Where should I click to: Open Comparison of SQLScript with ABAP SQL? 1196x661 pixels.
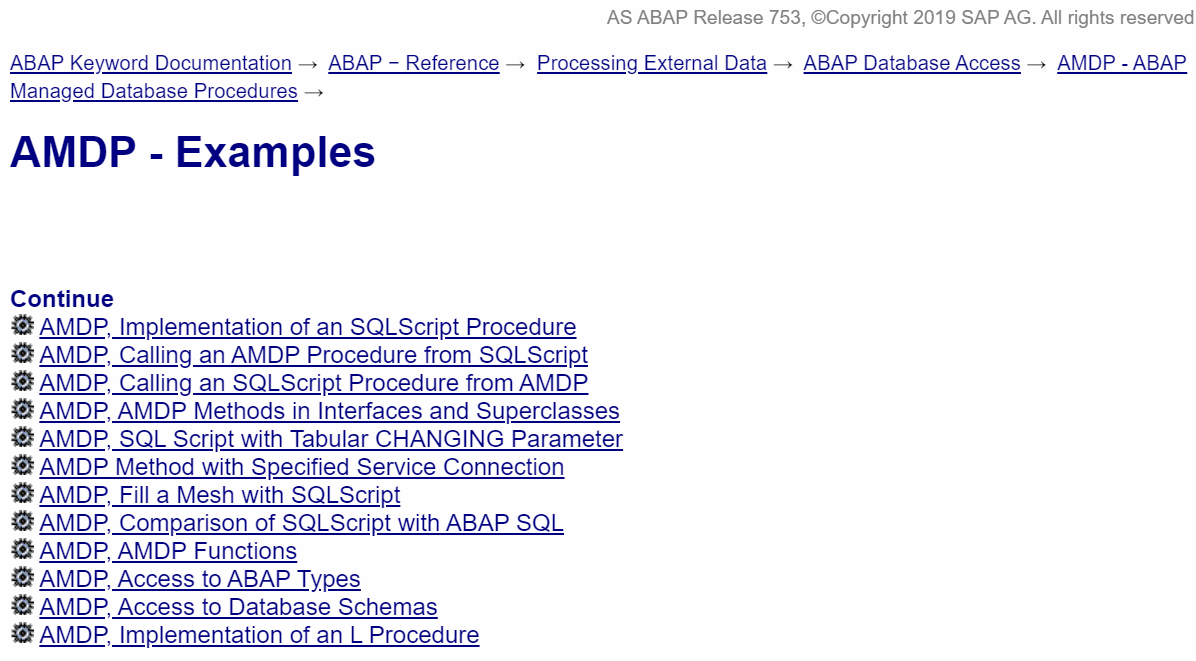(x=302, y=523)
